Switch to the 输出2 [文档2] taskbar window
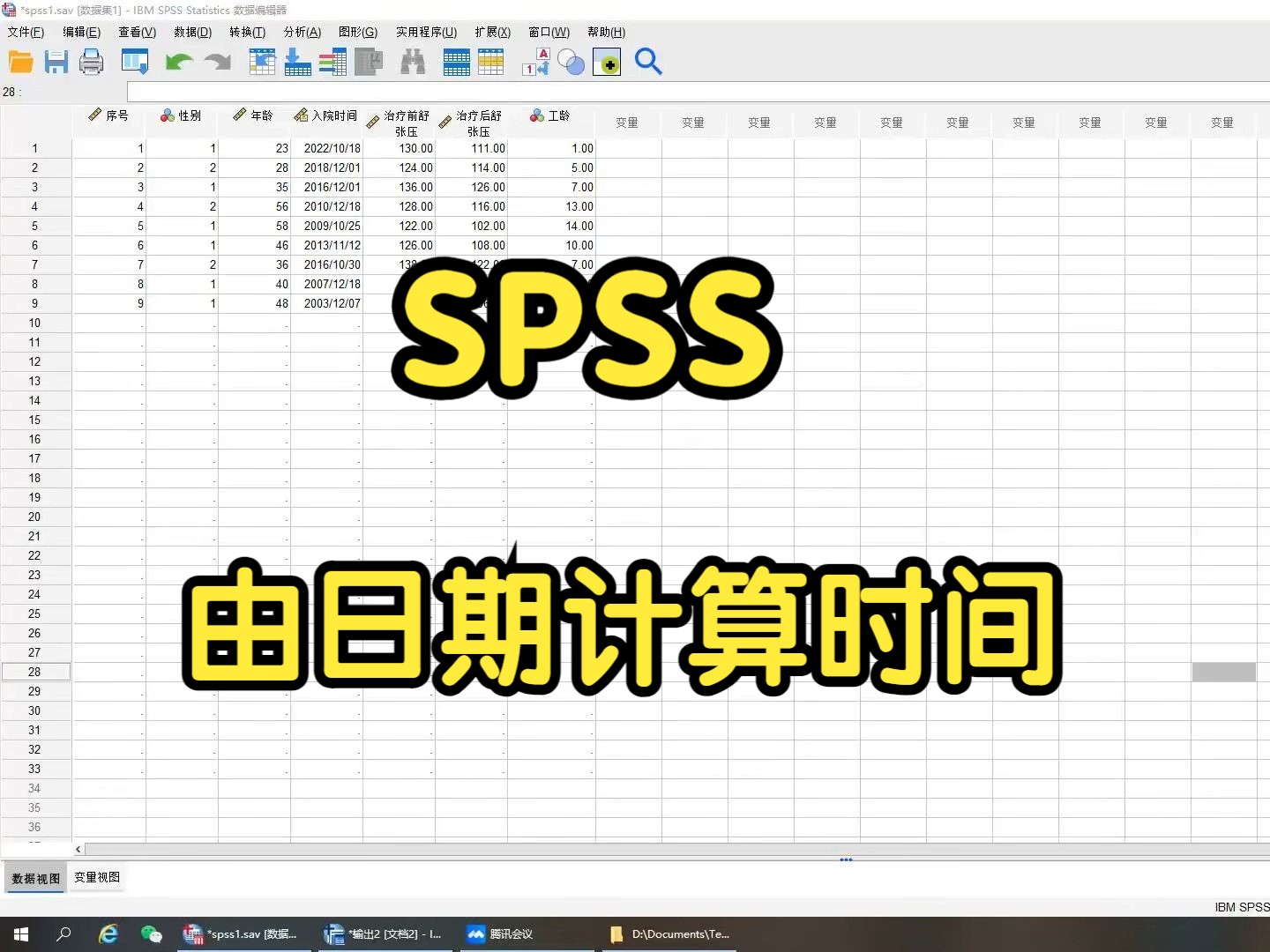1270x952 pixels. point(385,934)
